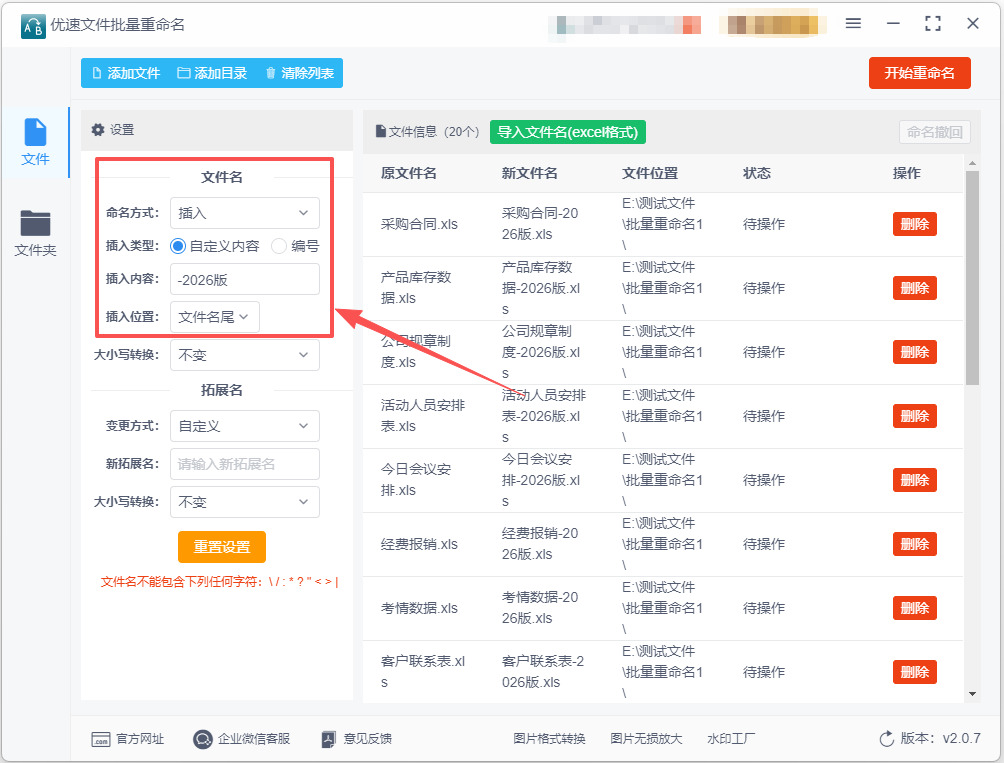The width and height of the screenshot is (1004, 763).
Task: Click the 文件位置 column header
Action: (x=650, y=173)
